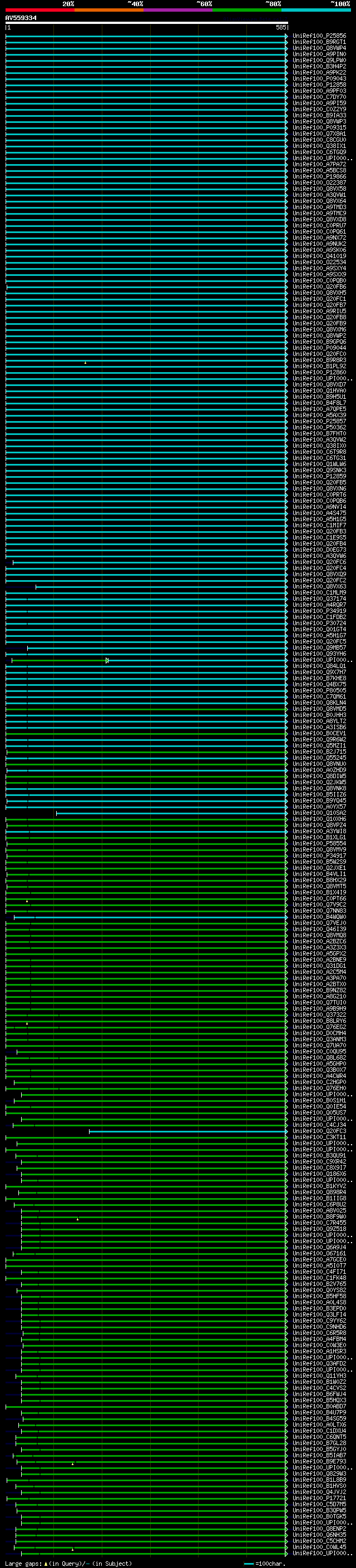Screen dimensions: 356x1568
Task: Open the UniRef100_B9RGT1 hit
Action: coord(319,43)
